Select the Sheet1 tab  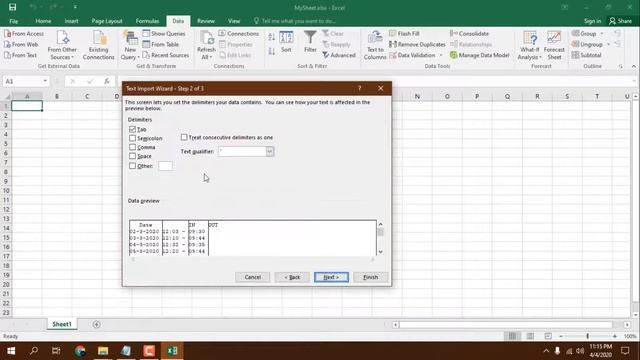click(x=62, y=324)
